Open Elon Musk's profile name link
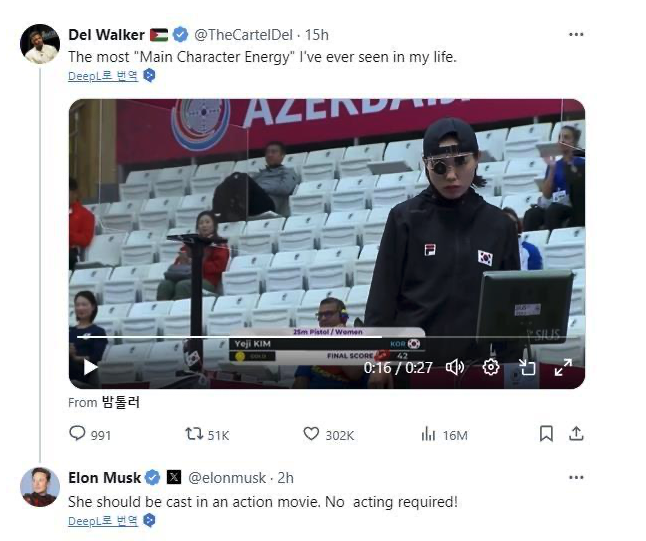Viewport: 646px width, 541px height. (104, 478)
